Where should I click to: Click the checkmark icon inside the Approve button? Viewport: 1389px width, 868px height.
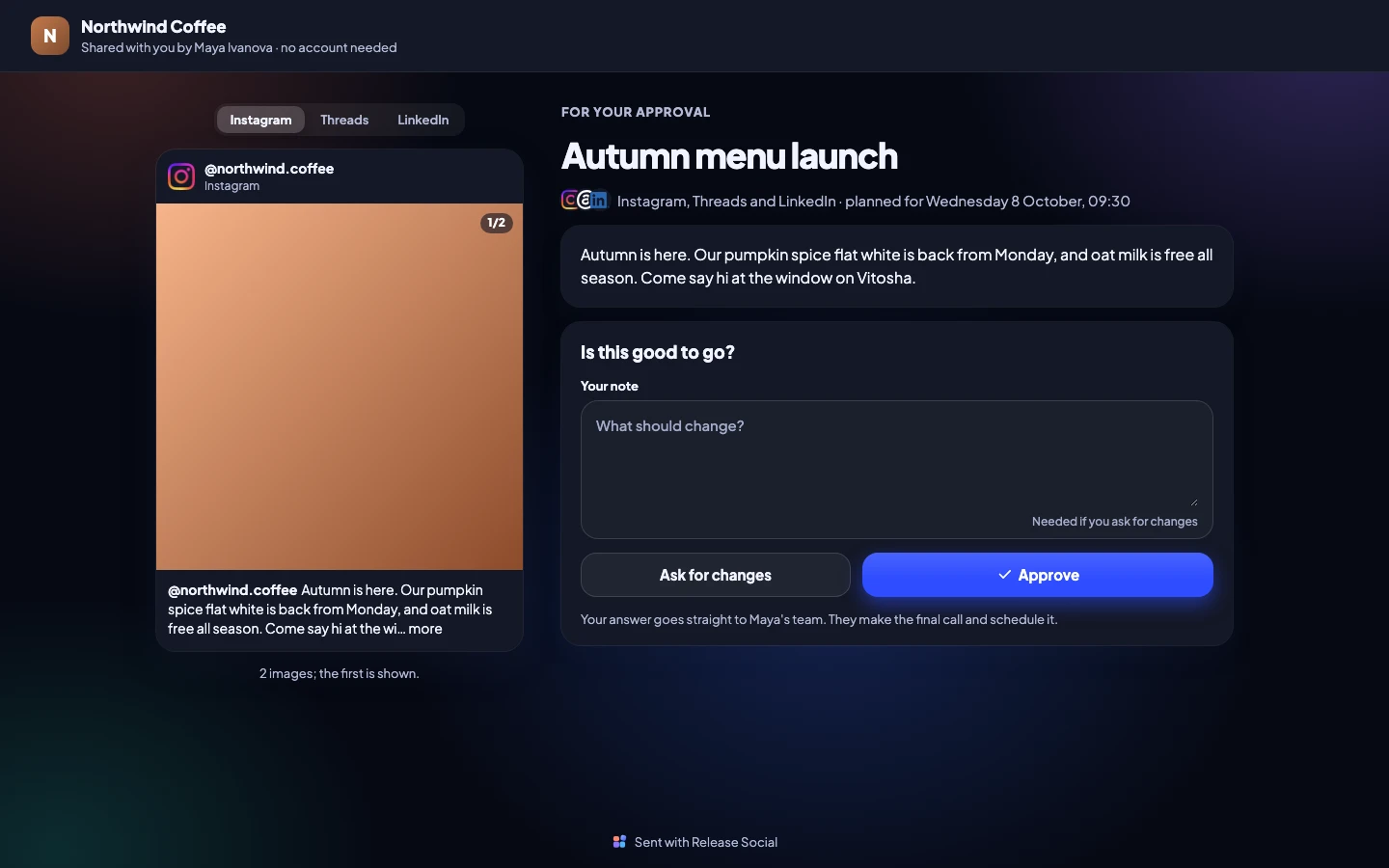tap(1004, 575)
